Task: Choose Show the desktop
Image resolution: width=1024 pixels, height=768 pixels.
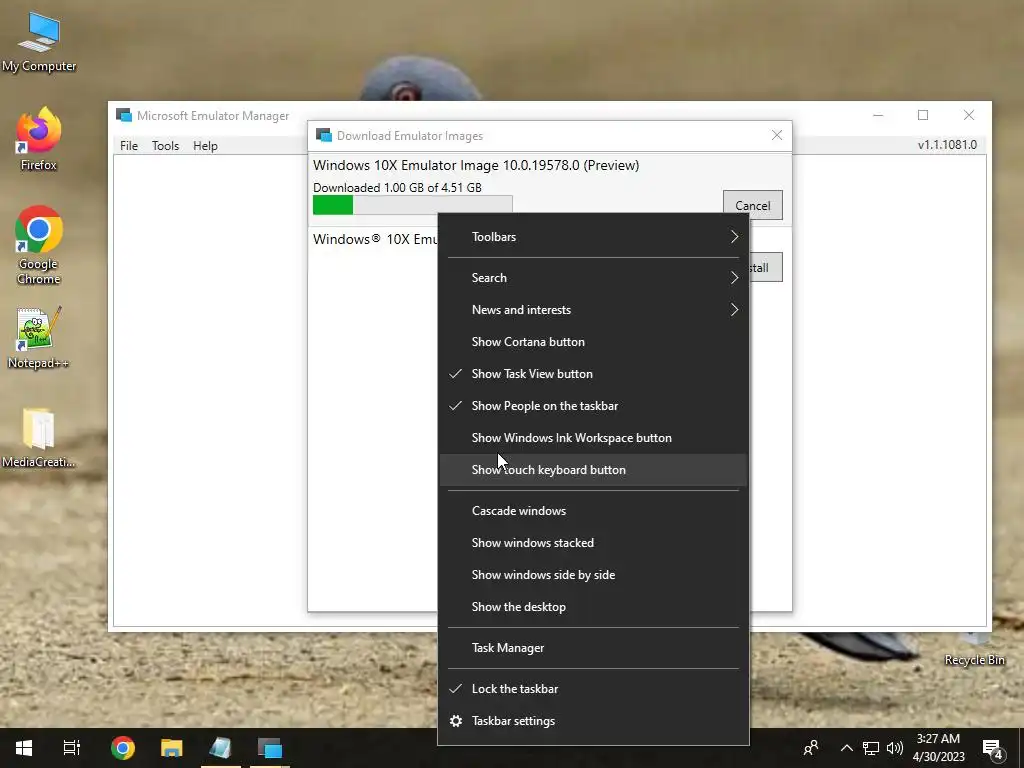Action: 593,607
